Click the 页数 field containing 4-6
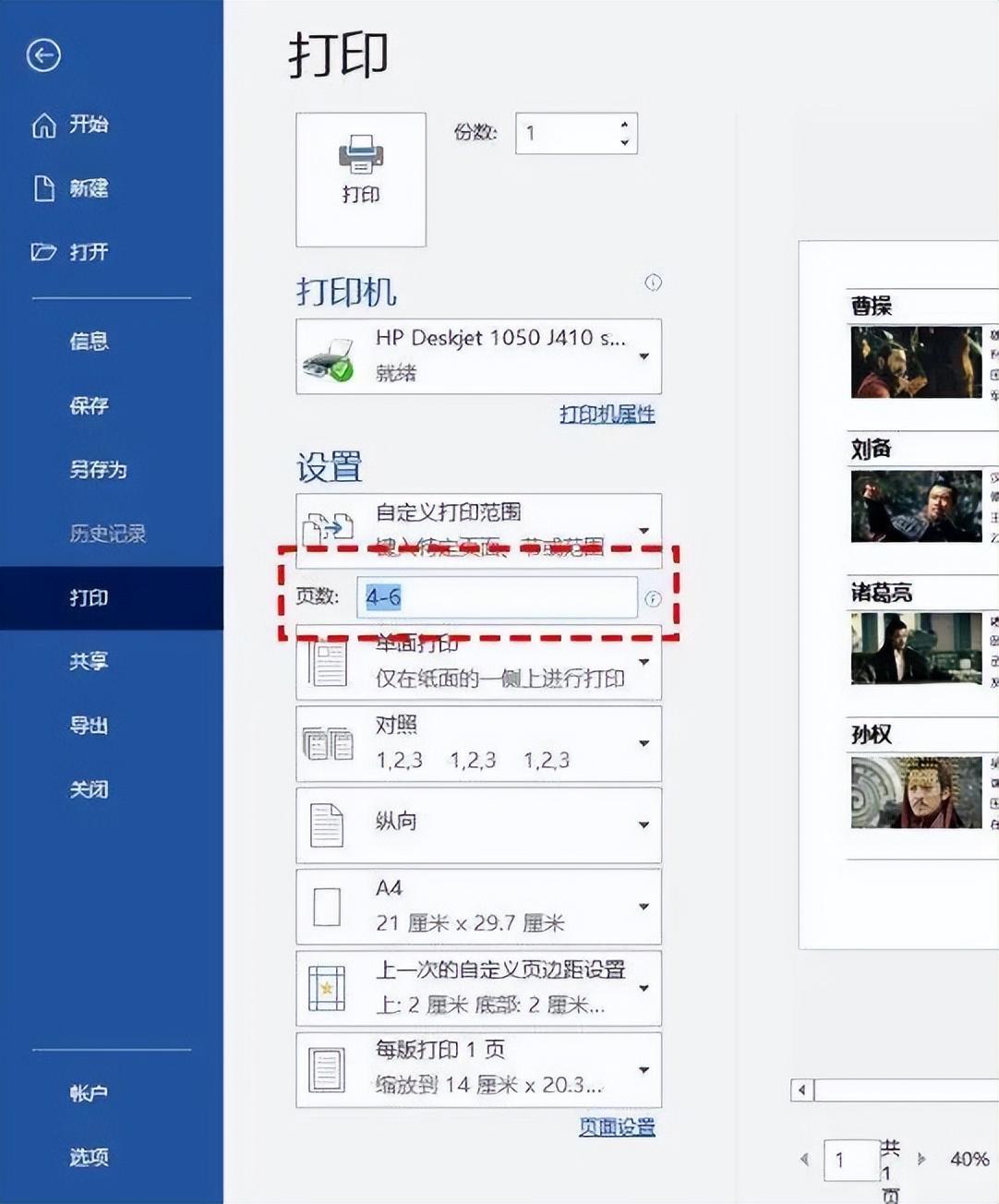Viewport: 999px width, 1204px height. pos(497,597)
